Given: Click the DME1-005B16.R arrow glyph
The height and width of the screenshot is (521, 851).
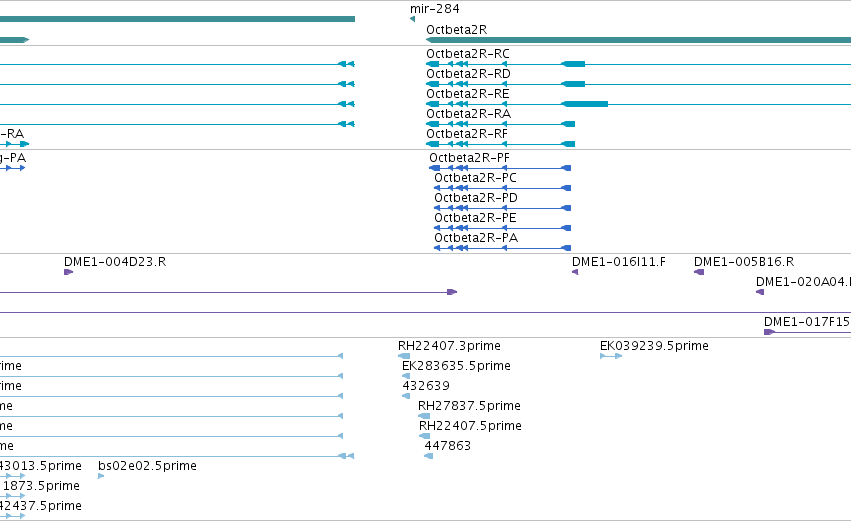Looking at the screenshot, I should pyautogui.click(x=699, y=272).
